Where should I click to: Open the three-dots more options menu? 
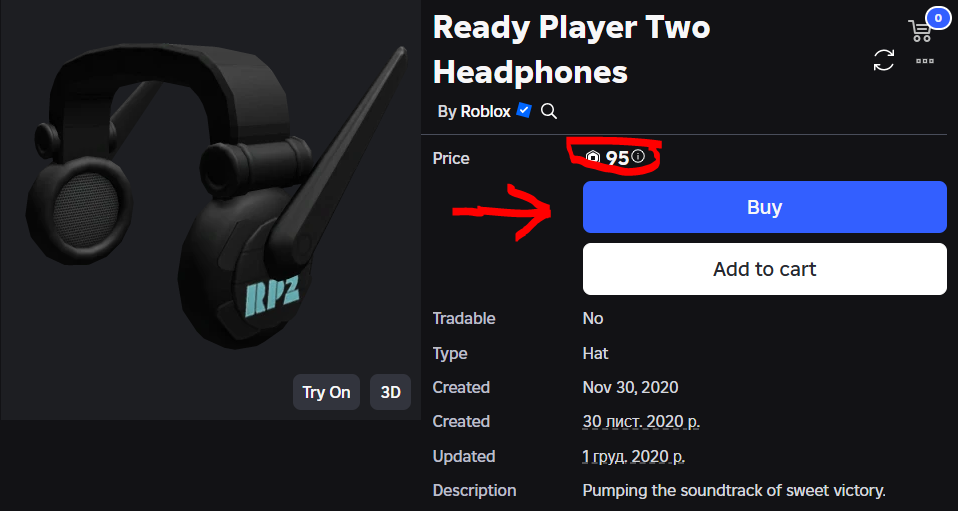(925, 61)
